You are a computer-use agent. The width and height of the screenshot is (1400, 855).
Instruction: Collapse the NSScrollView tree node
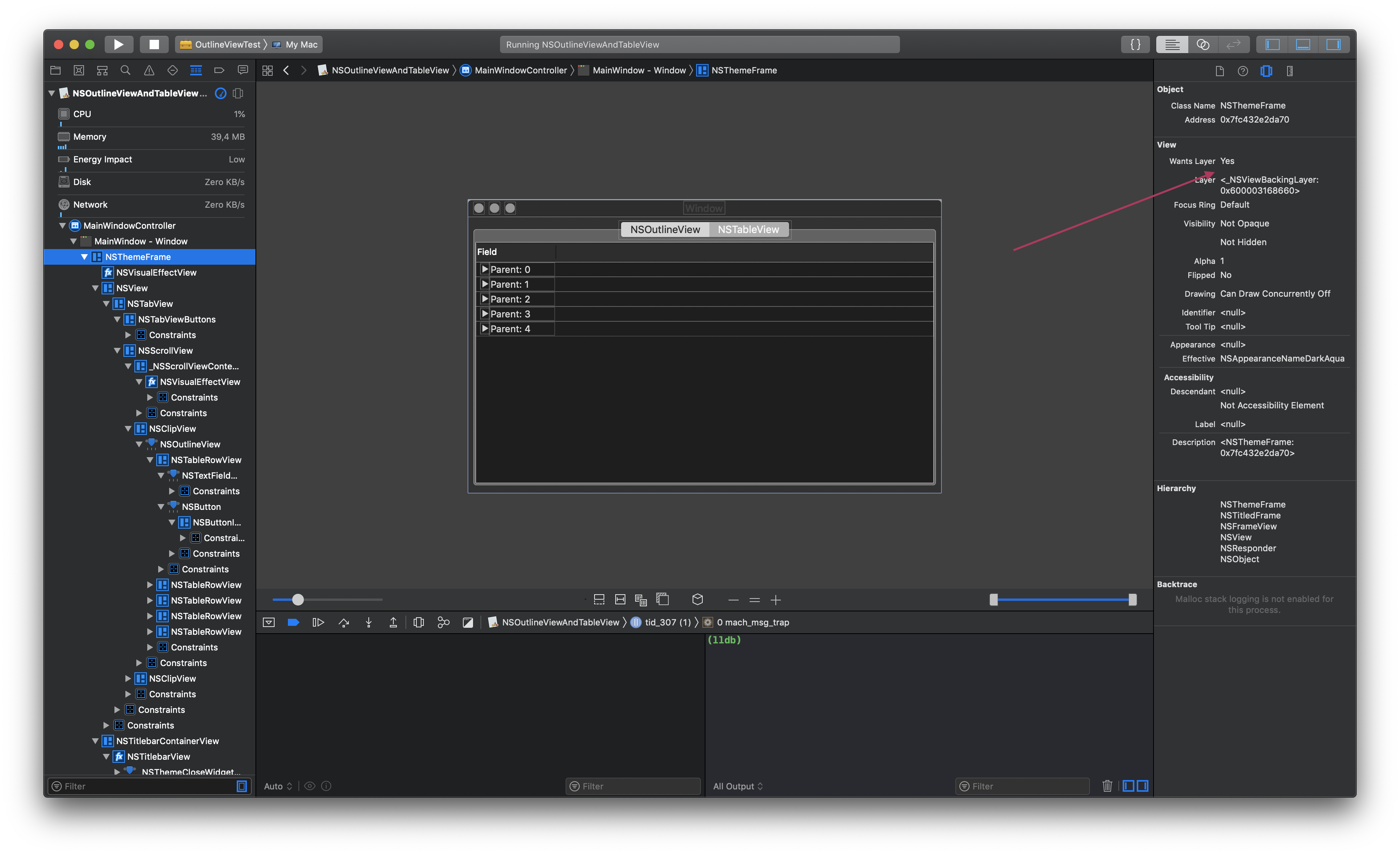point(117,350)
